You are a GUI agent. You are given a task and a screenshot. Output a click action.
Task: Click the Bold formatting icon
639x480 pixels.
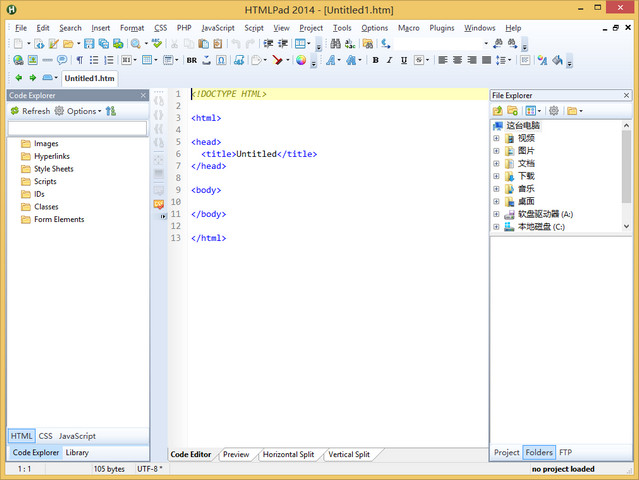[x=375, y=60]
